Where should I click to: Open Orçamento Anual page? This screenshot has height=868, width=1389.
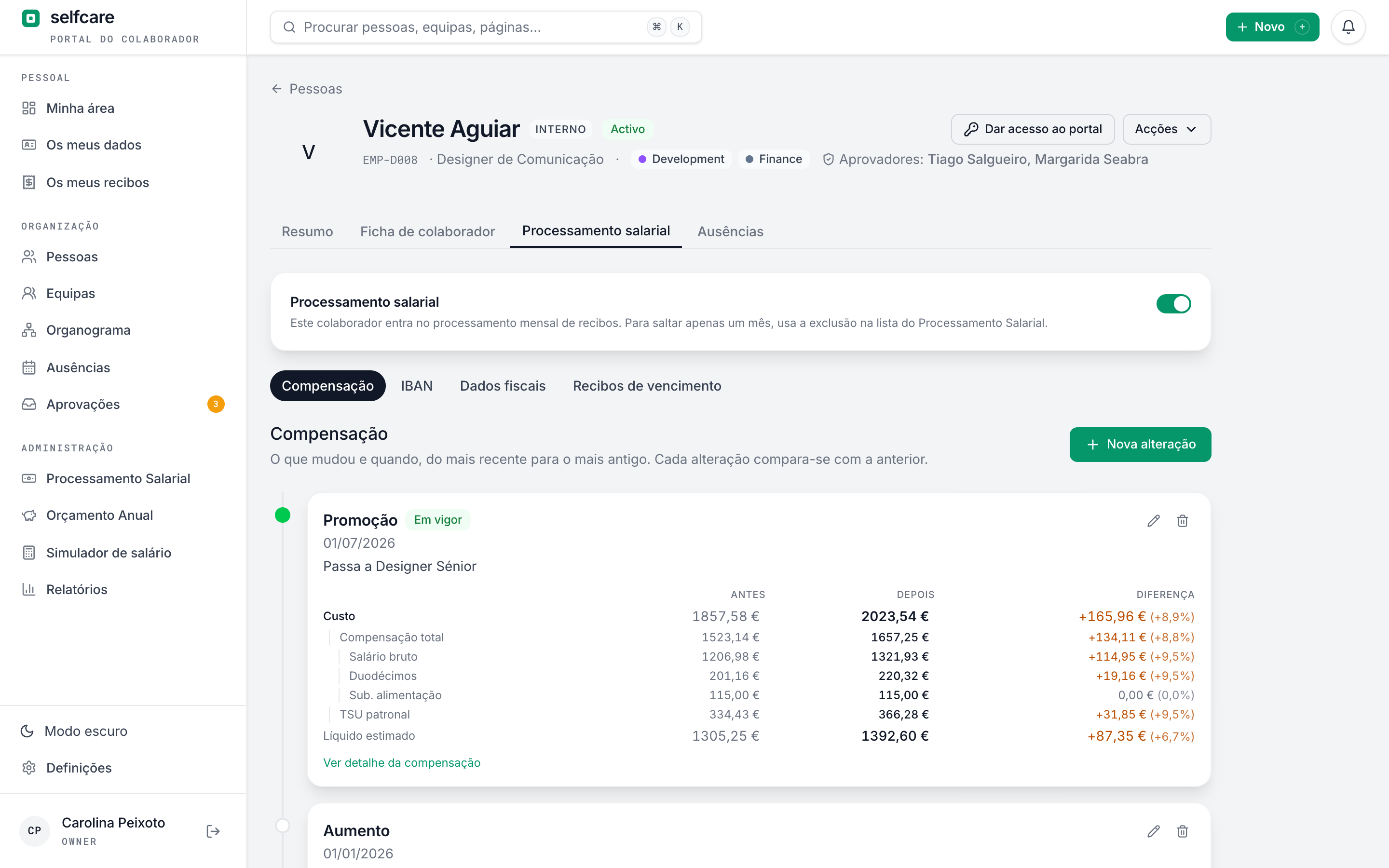pyautogui.click(x=123, y=515)
